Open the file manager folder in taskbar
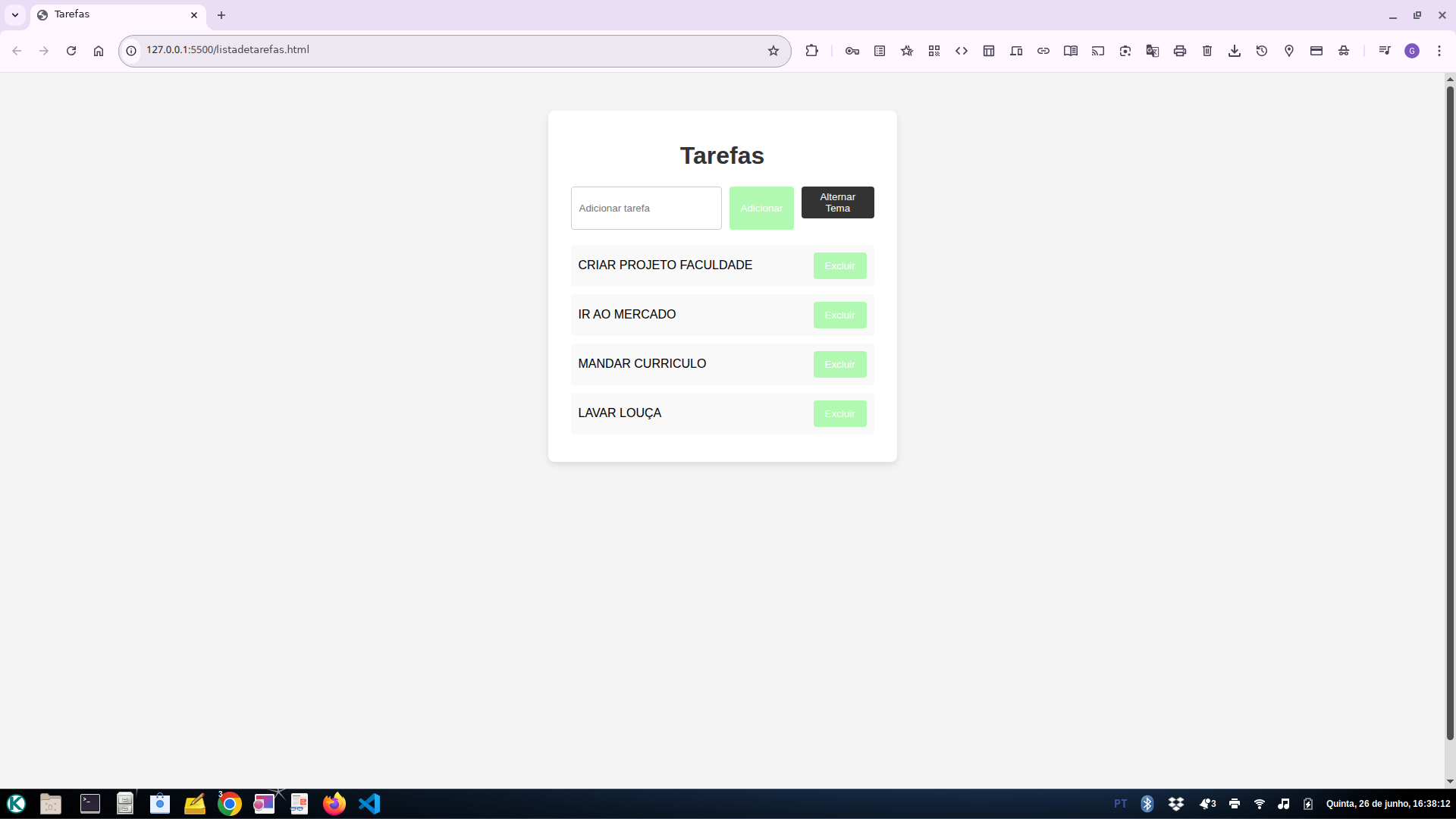 (51, 804)
